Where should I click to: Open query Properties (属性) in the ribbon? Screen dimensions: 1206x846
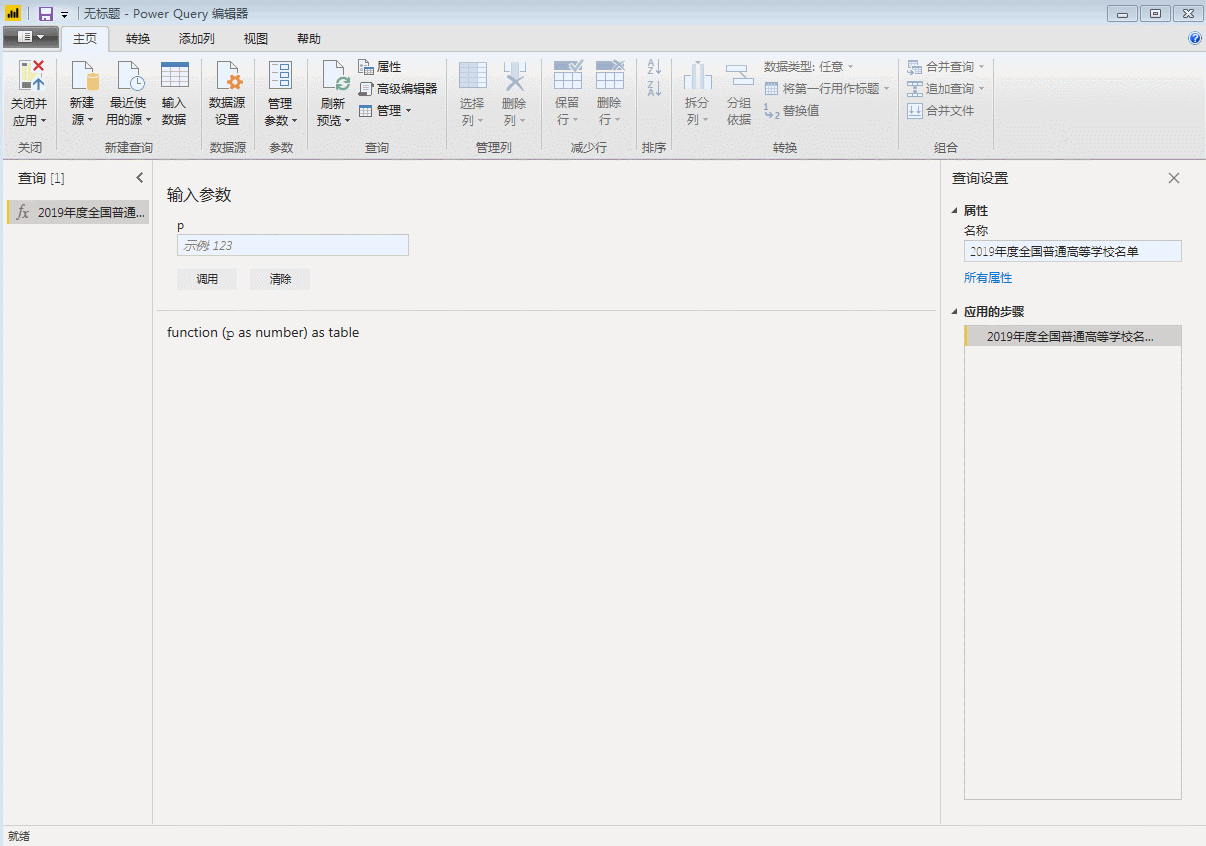click(380, 67)
